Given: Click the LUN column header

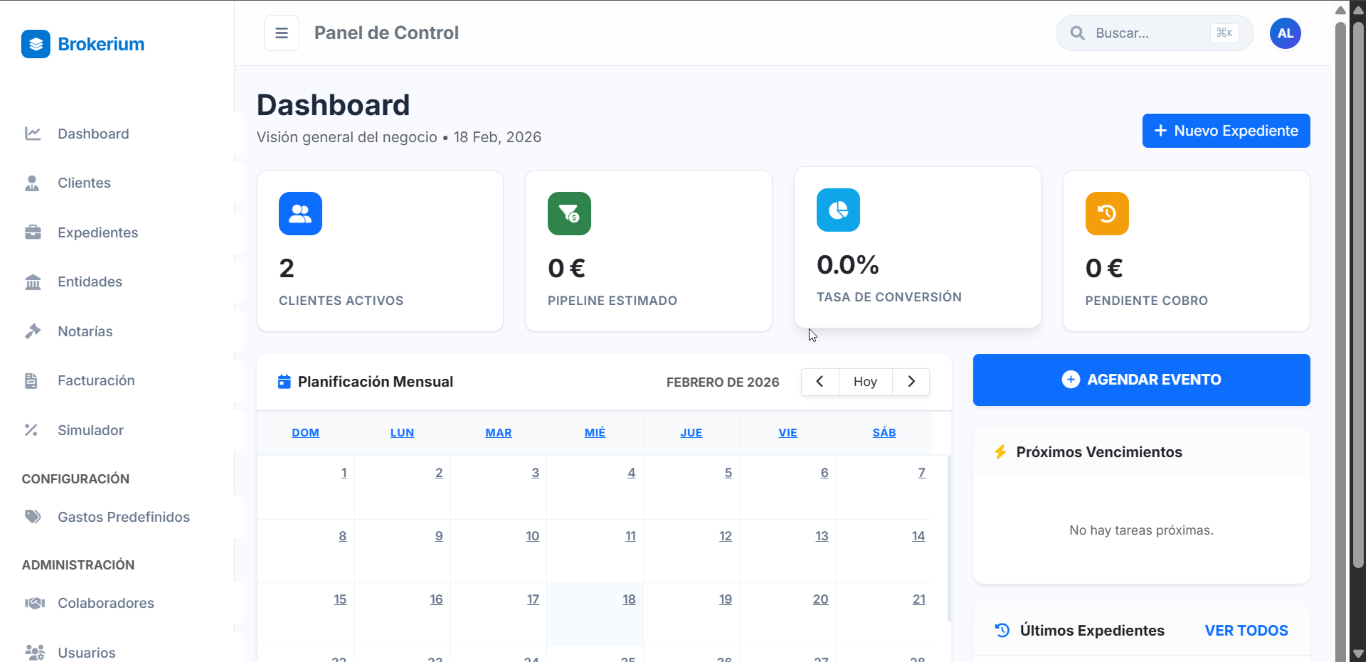Looking at the screenshot, I should (402, 433).
